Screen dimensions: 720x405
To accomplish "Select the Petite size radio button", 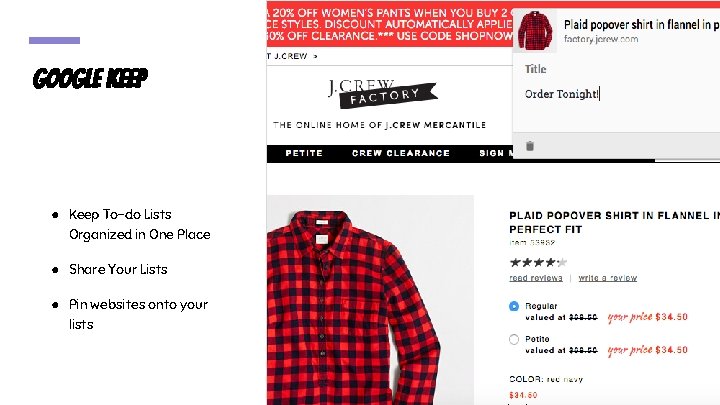I will 514,339.
